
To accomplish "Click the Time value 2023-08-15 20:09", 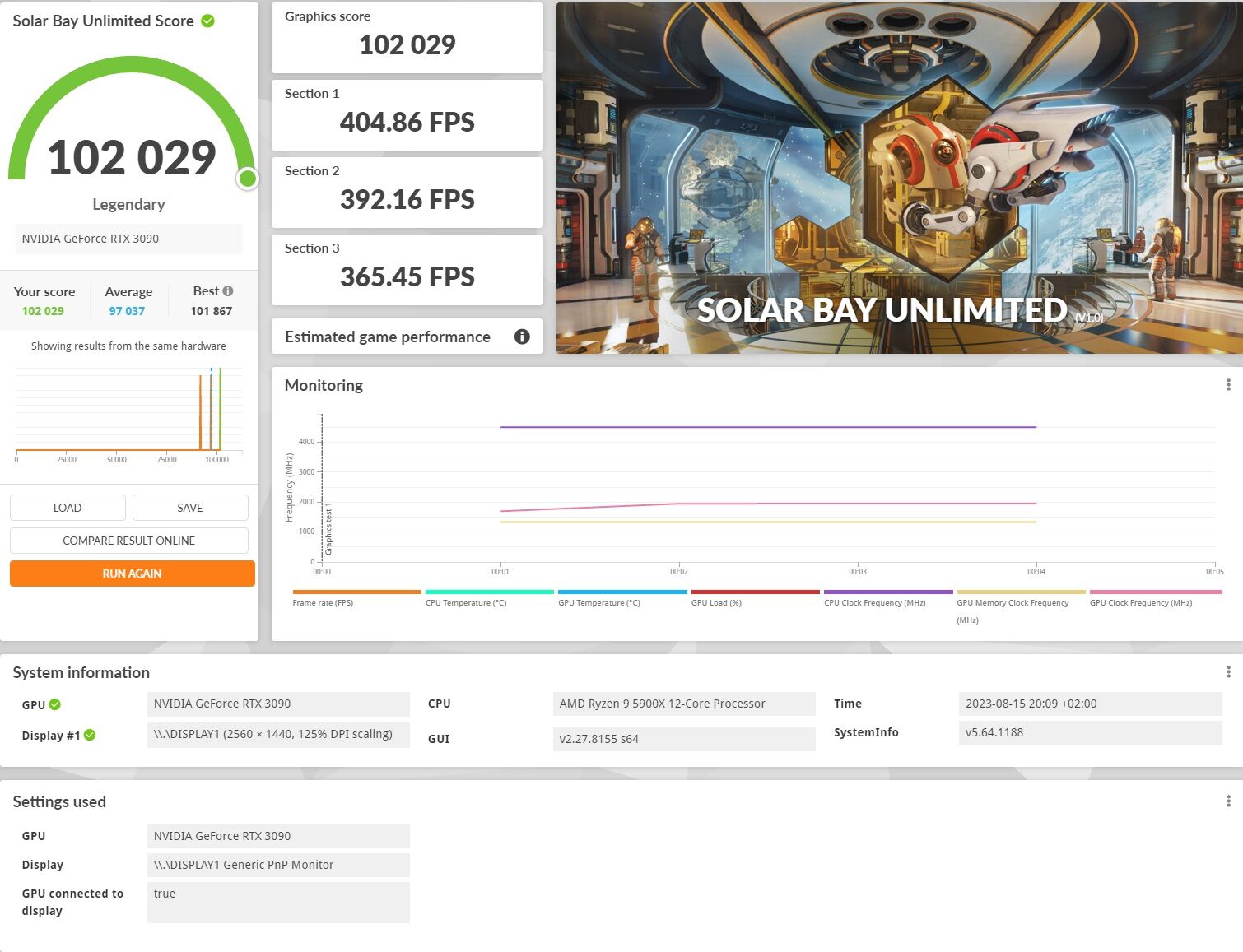I will pyautogui.click(x=1090, y=704).
